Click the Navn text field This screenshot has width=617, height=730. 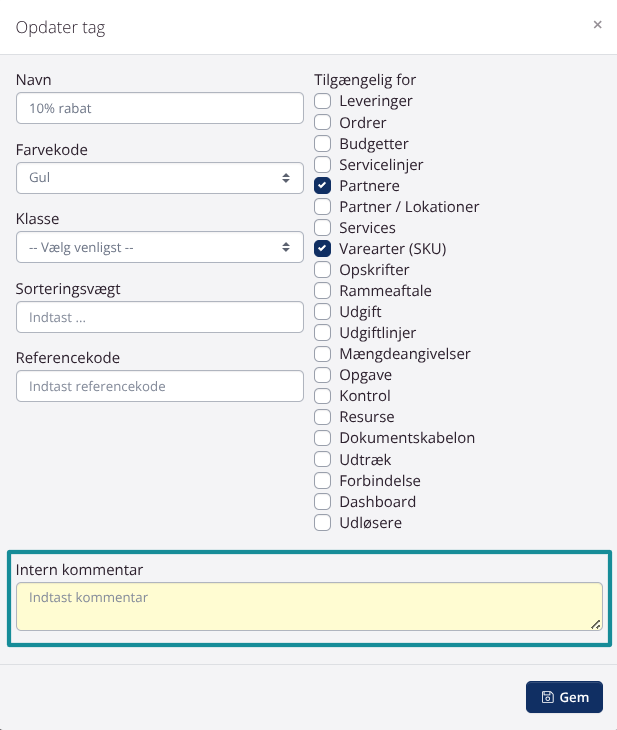tap(160, 108)
